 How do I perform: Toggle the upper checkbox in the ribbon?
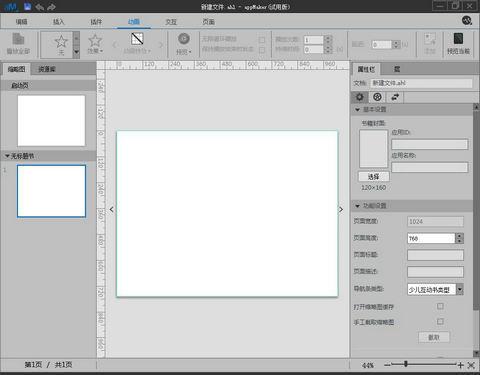coord(262,40)
